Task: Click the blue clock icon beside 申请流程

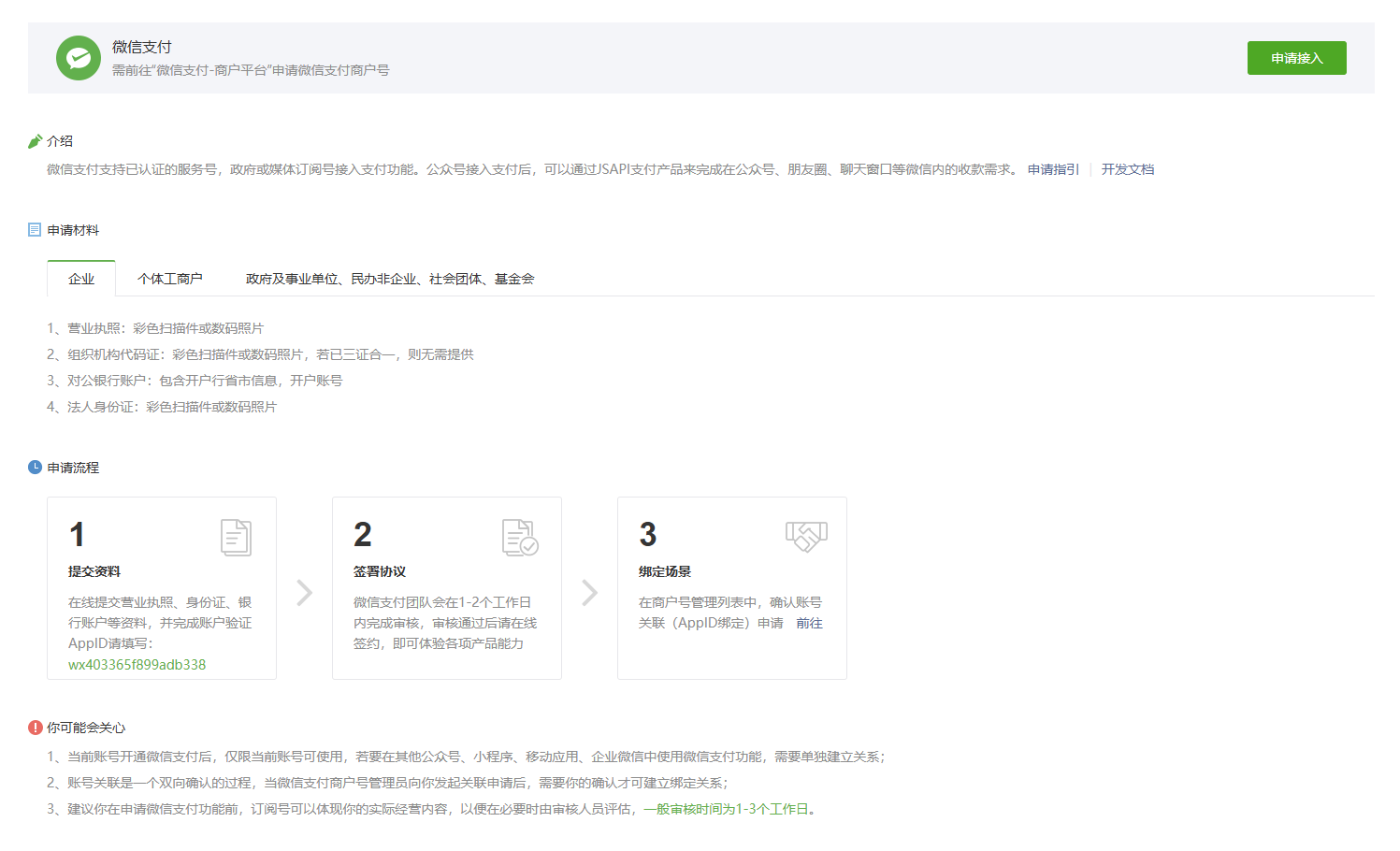Action: point(35,468)
